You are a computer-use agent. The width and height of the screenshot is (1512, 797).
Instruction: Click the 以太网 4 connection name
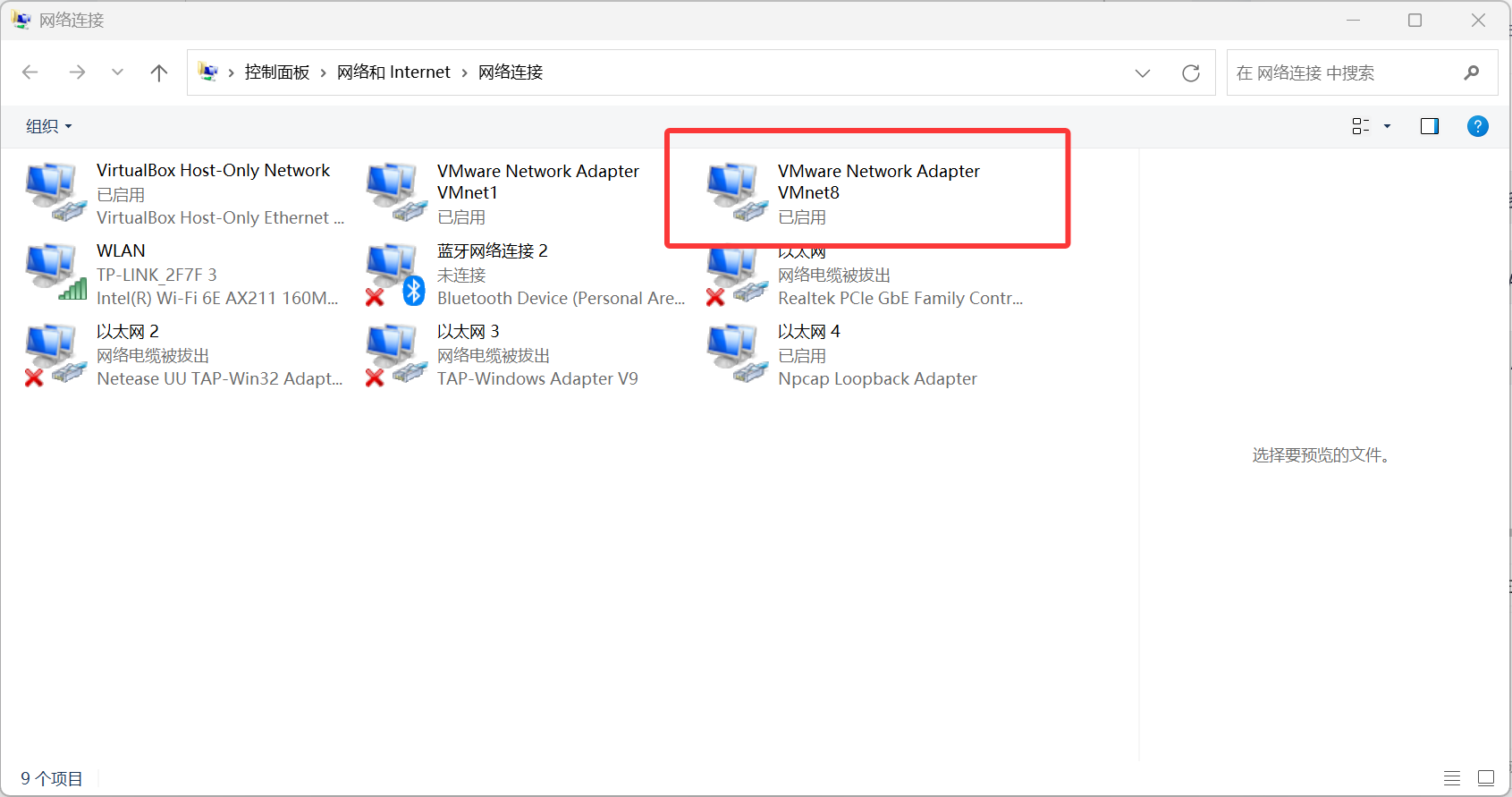[809, 331]
